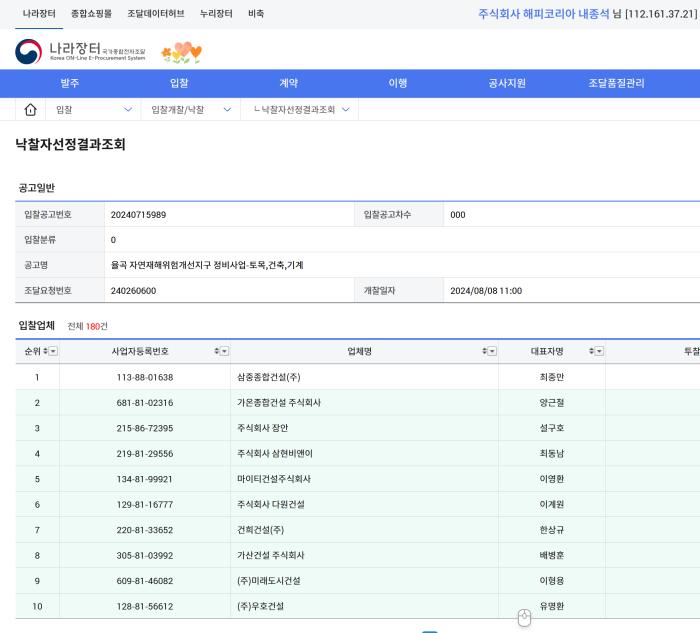Click sort arrows on 업체명 column

(484, 351)
